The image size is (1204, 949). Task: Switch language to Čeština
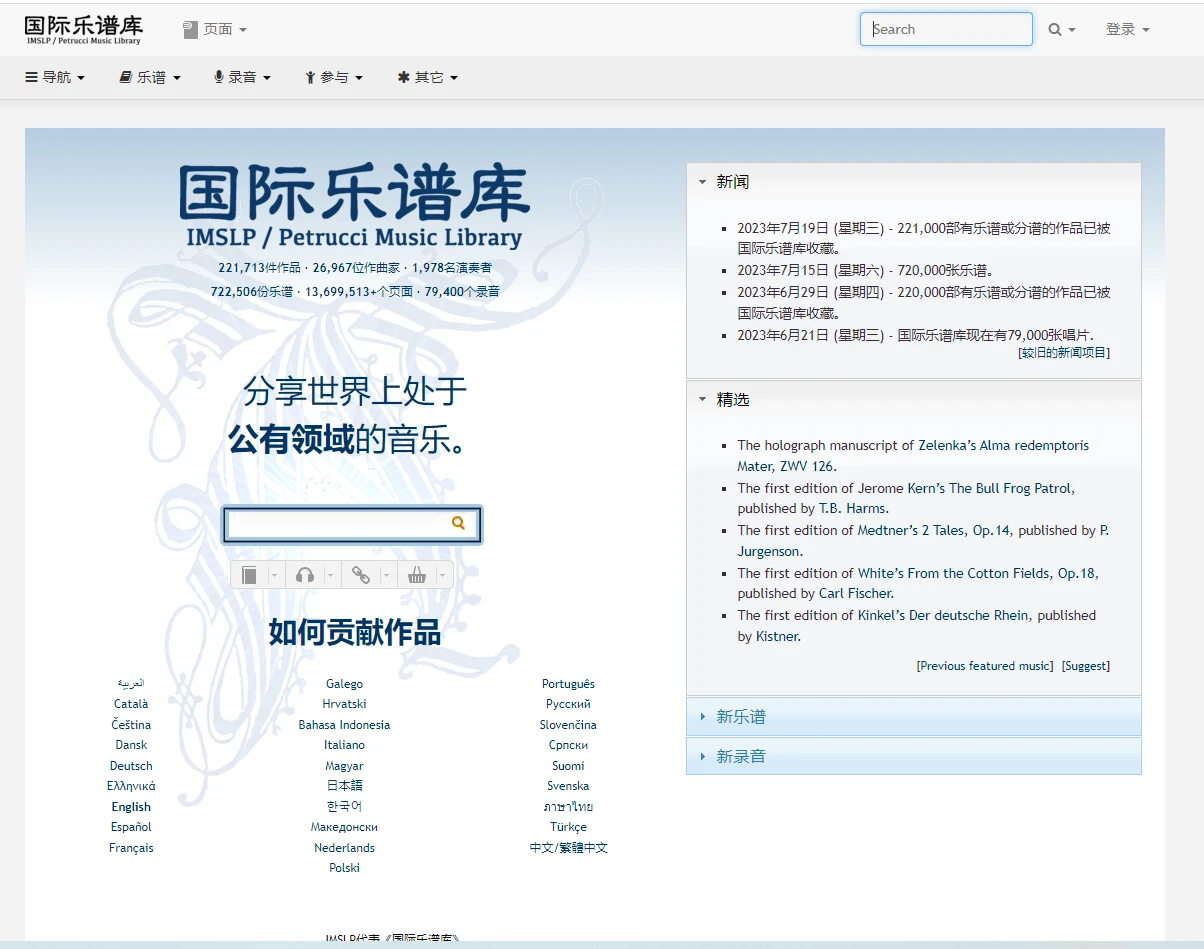pos(131,725)
